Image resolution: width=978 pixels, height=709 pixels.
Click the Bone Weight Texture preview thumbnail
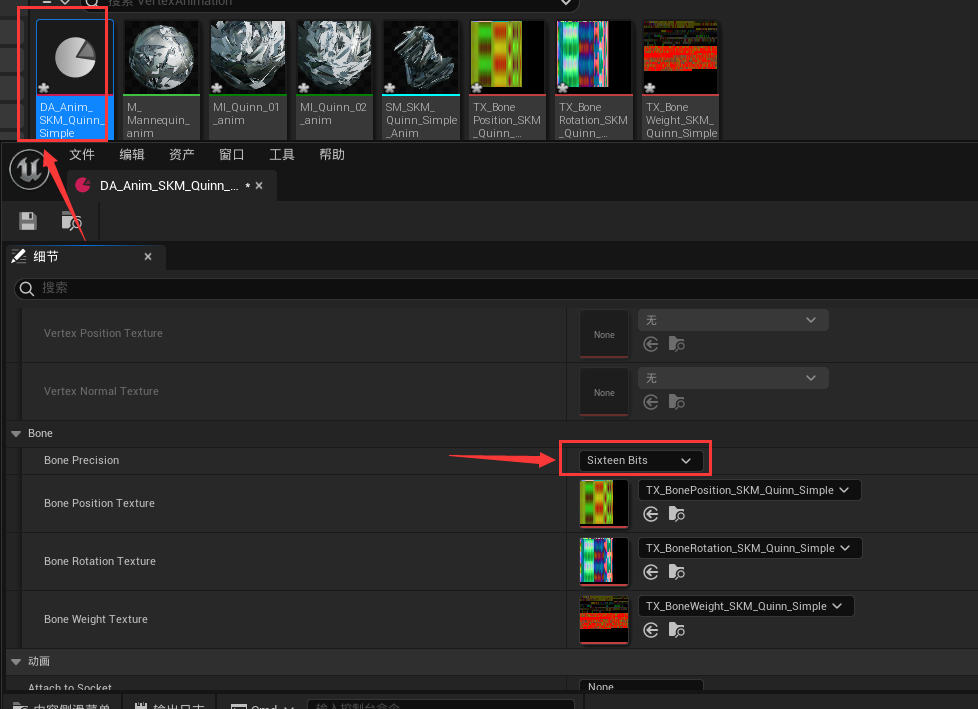click(604, 620)
